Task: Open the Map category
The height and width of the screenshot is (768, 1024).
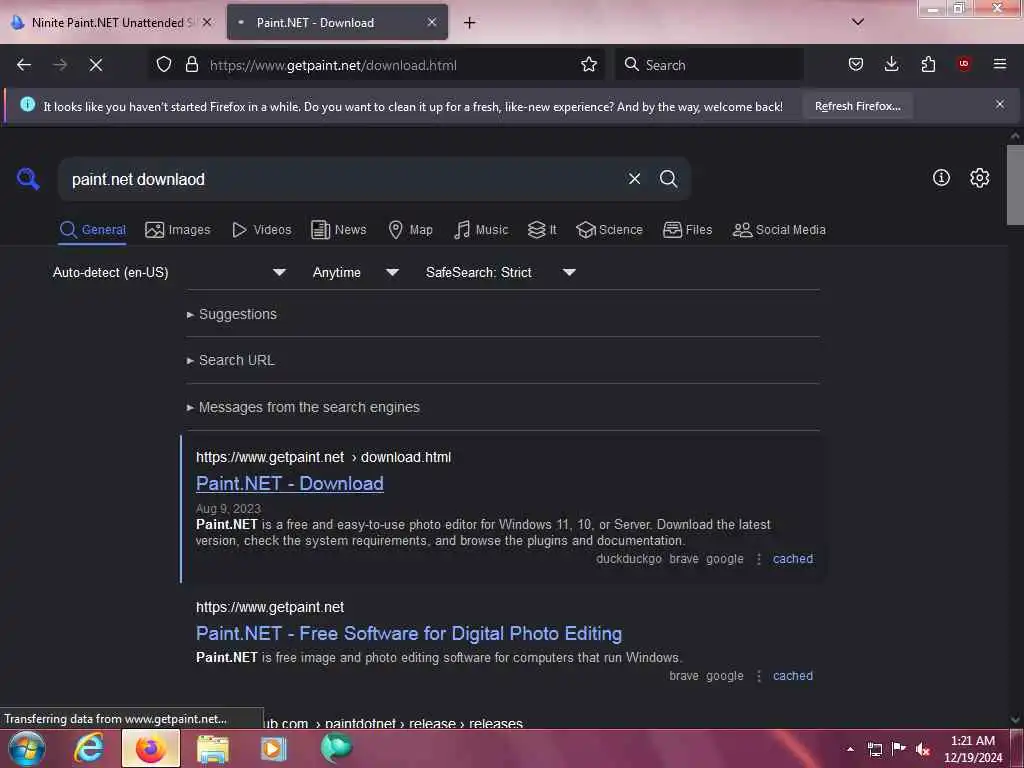Action: pyautogui.click(x=410, y=230)
